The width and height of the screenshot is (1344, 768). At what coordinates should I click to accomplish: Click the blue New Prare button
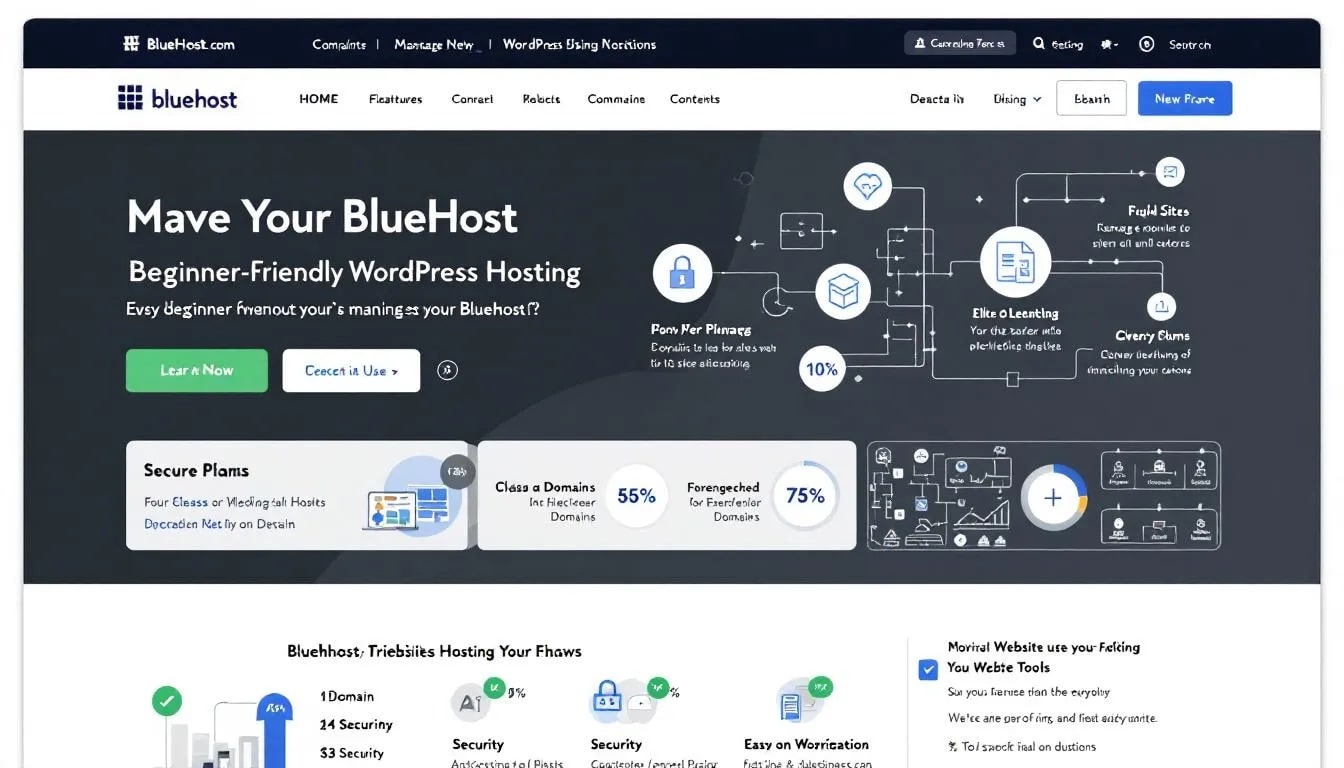(1185, 99)
